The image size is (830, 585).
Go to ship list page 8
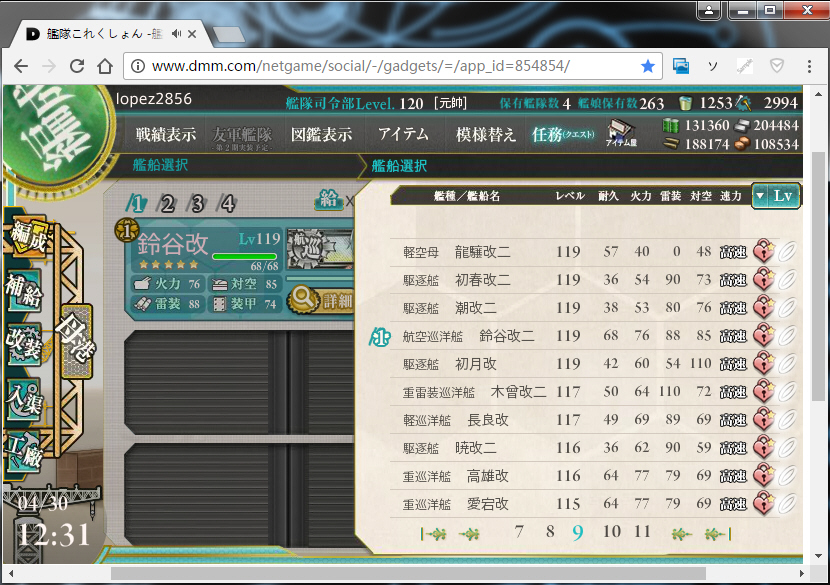coord(550,532)
